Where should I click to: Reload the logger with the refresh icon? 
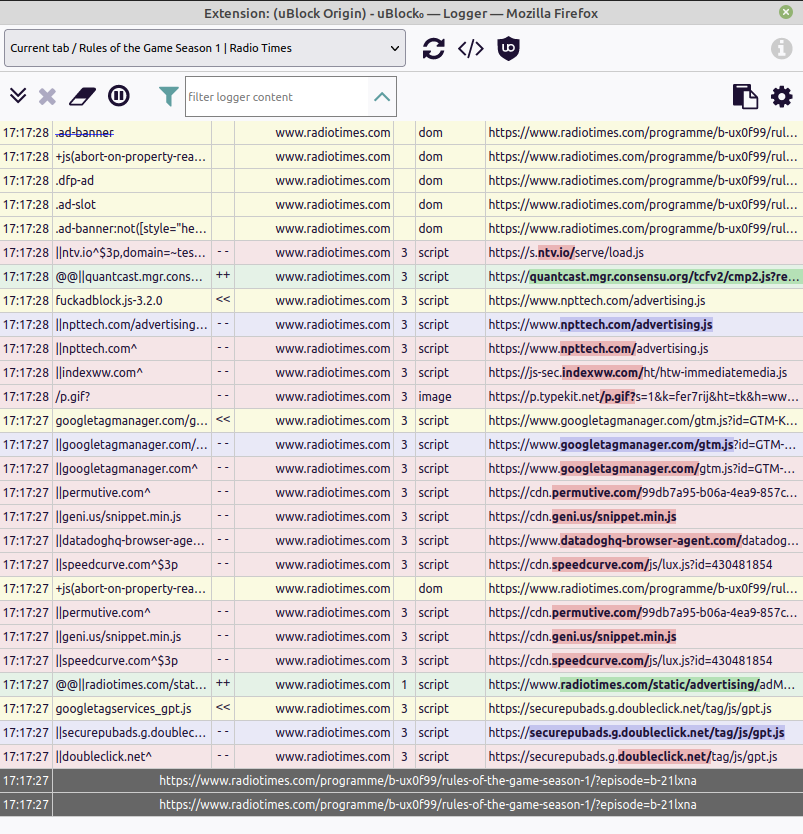(x=433, y=47)
